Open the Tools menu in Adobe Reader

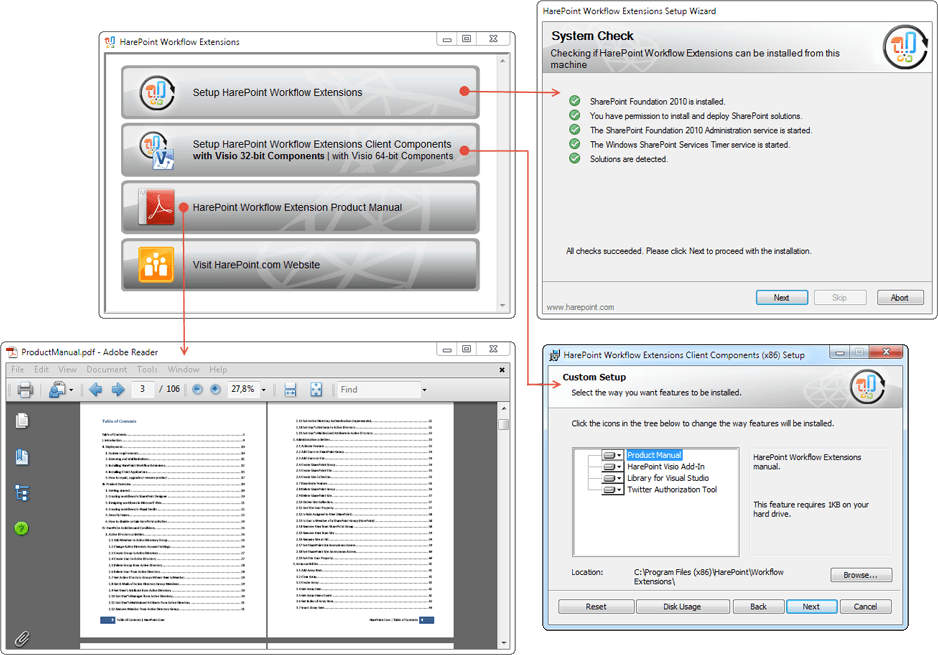[x=147, y=370]
